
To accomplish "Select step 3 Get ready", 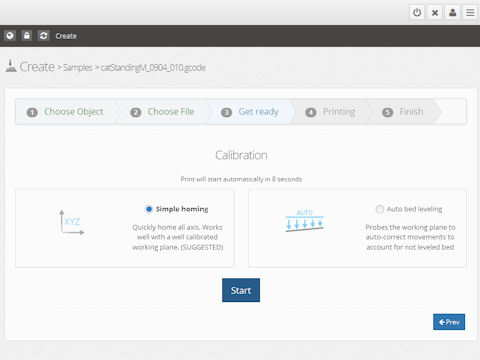I will [x=250, y=112].
